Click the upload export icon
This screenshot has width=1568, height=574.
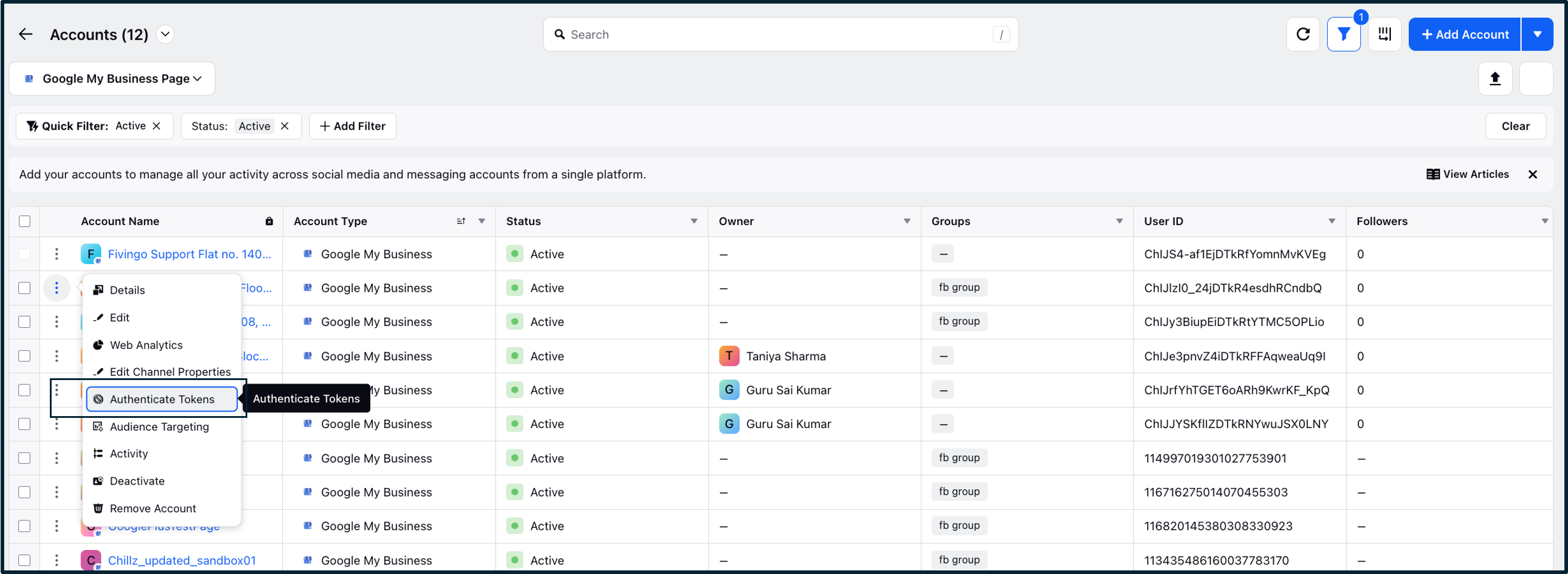[1495, 79]
